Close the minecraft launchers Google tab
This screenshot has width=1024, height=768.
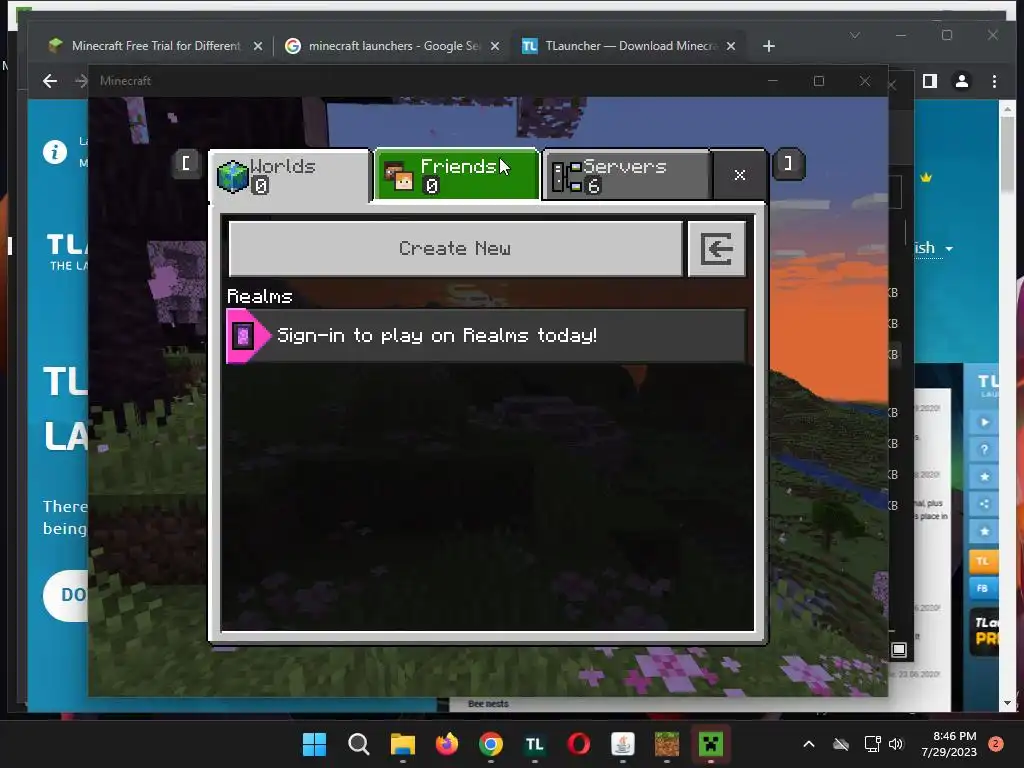tap(495, 46)
